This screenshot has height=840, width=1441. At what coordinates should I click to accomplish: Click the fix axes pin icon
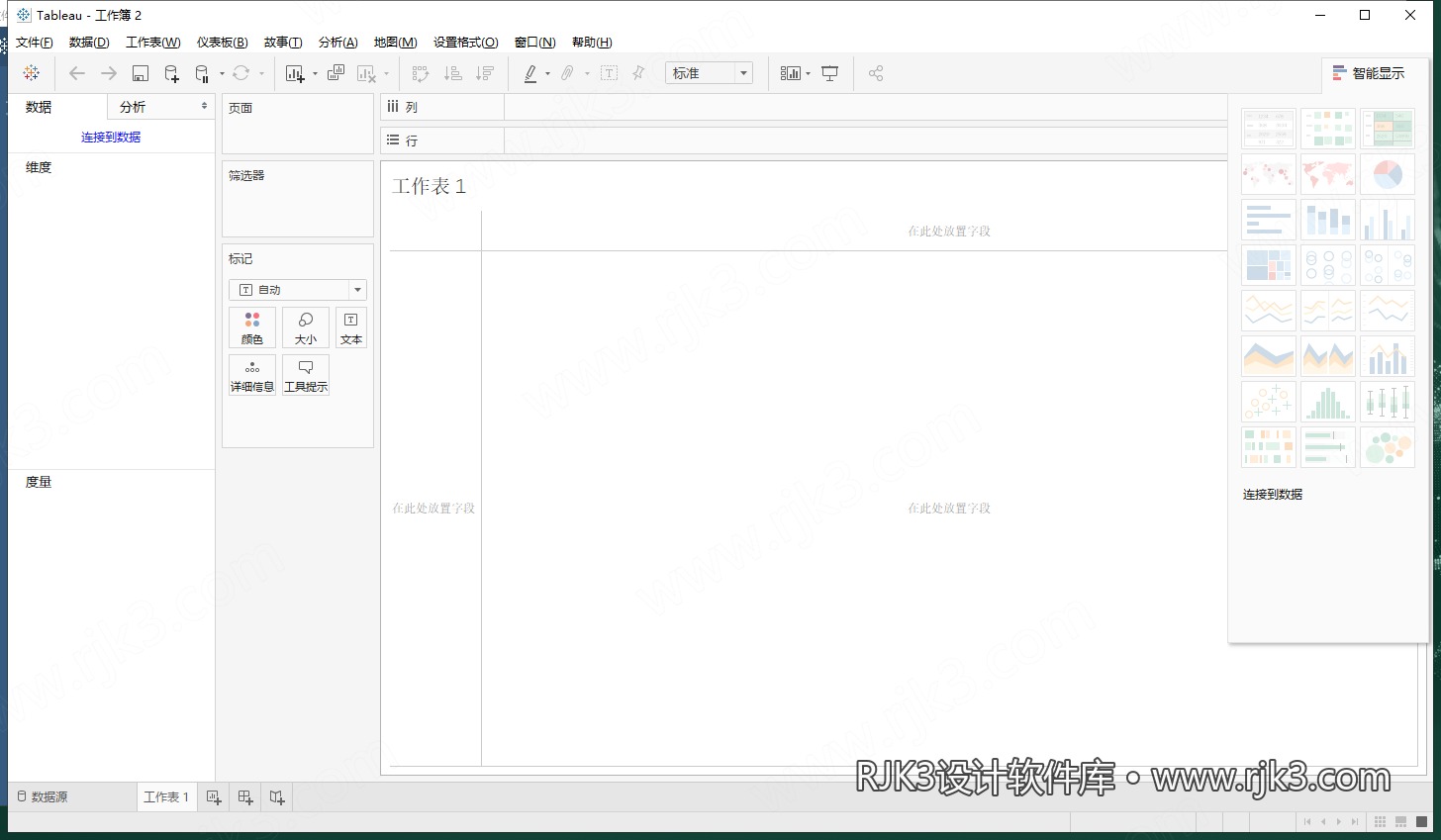point(638,73)
